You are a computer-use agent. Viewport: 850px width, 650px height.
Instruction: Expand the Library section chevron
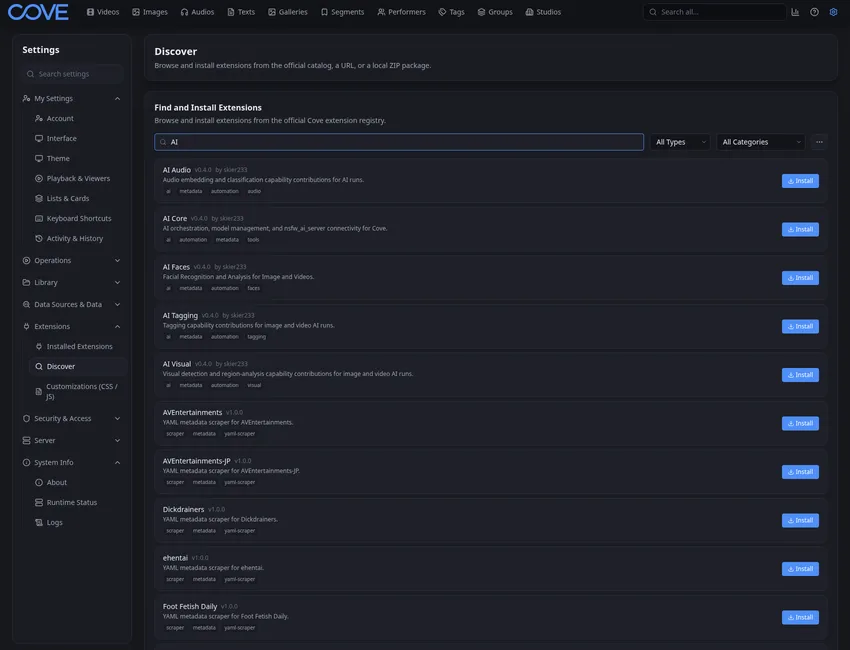point(117,282)
